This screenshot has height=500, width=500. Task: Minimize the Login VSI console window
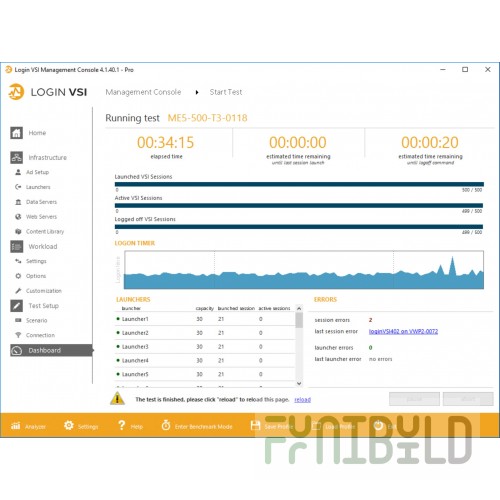coord(443,70)
